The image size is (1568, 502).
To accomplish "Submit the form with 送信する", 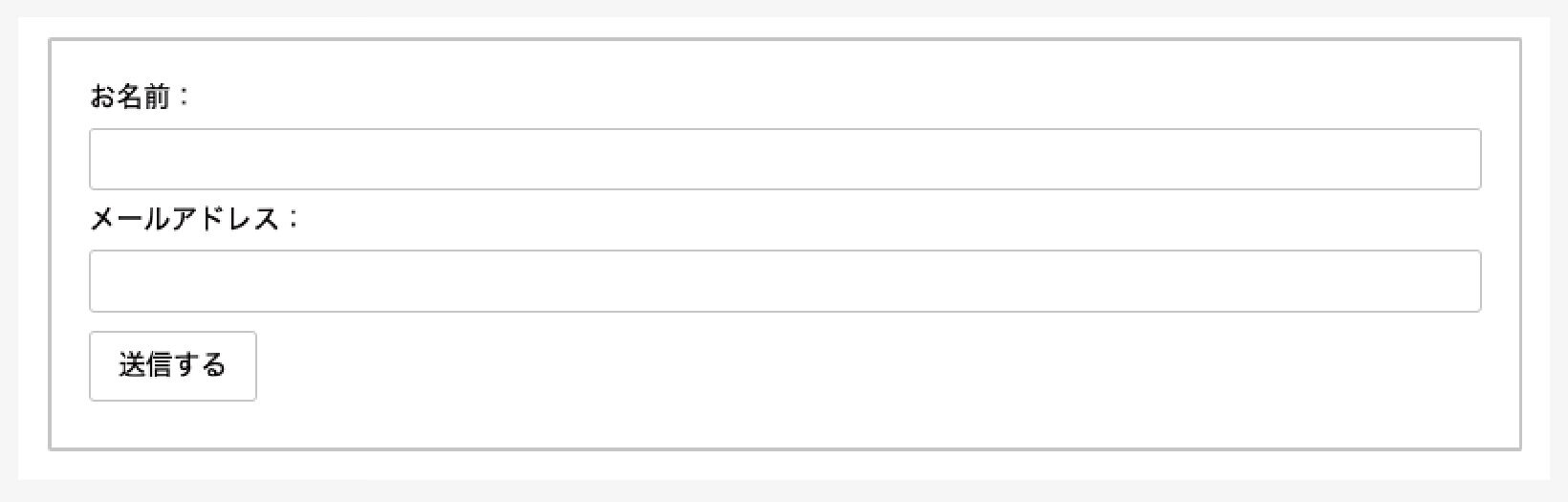I will (172, 365).
